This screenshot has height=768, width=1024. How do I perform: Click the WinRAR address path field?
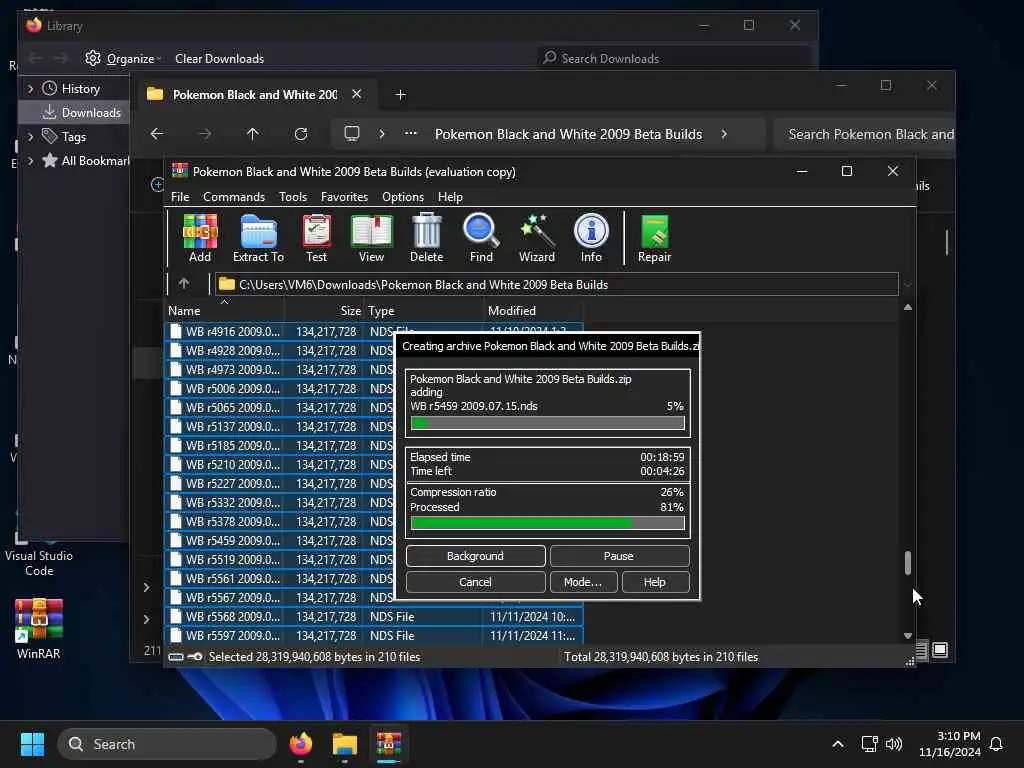click(x=557, y=285)
